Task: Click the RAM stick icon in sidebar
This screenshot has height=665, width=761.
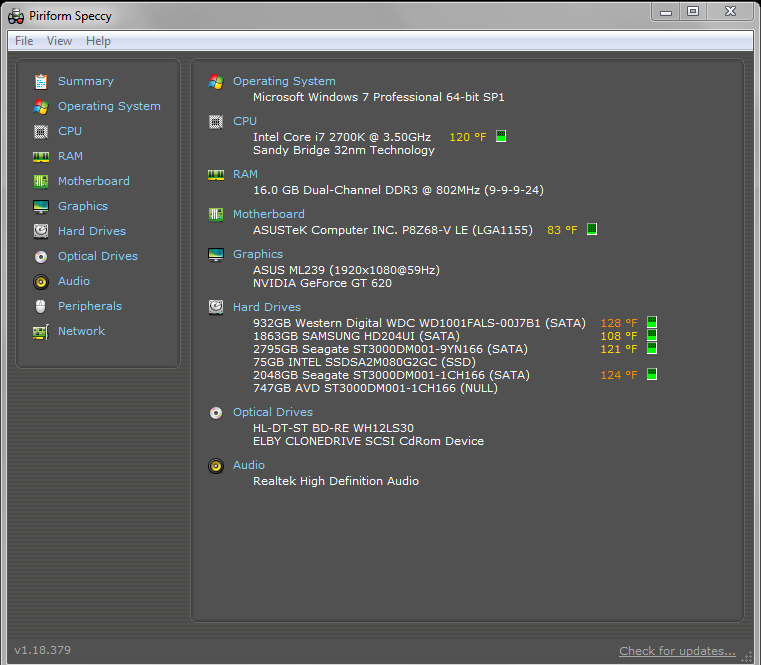Action: (x=41, y=157)
